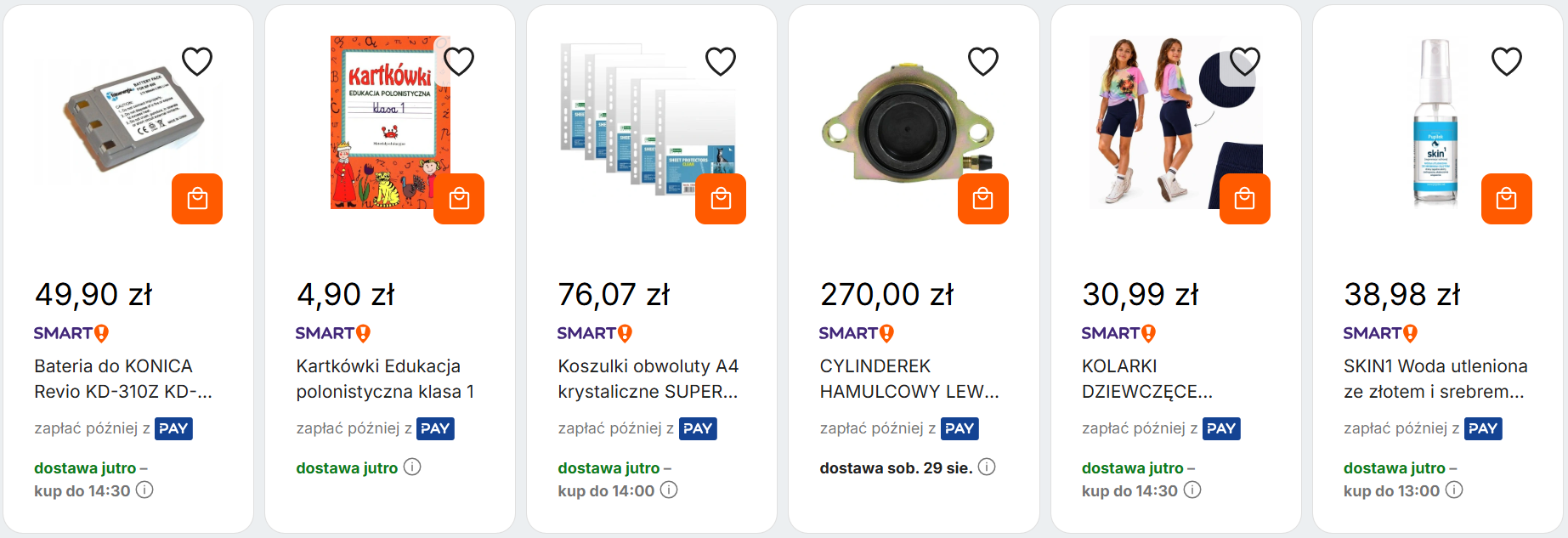1568x538 pixels.
Task: Add Koszulki obwoluty A4 to cart
Action: click(x=721, y=199)
